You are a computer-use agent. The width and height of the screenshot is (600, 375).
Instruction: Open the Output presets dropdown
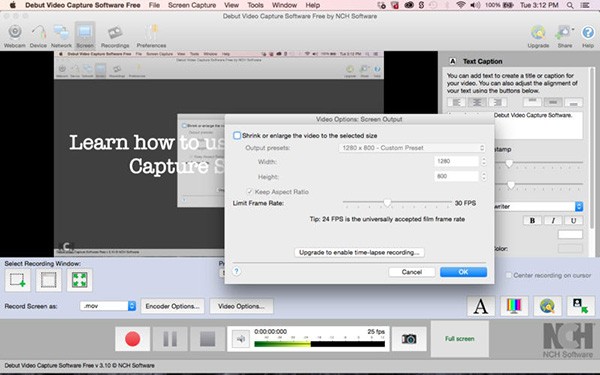(x=412, y=148)
